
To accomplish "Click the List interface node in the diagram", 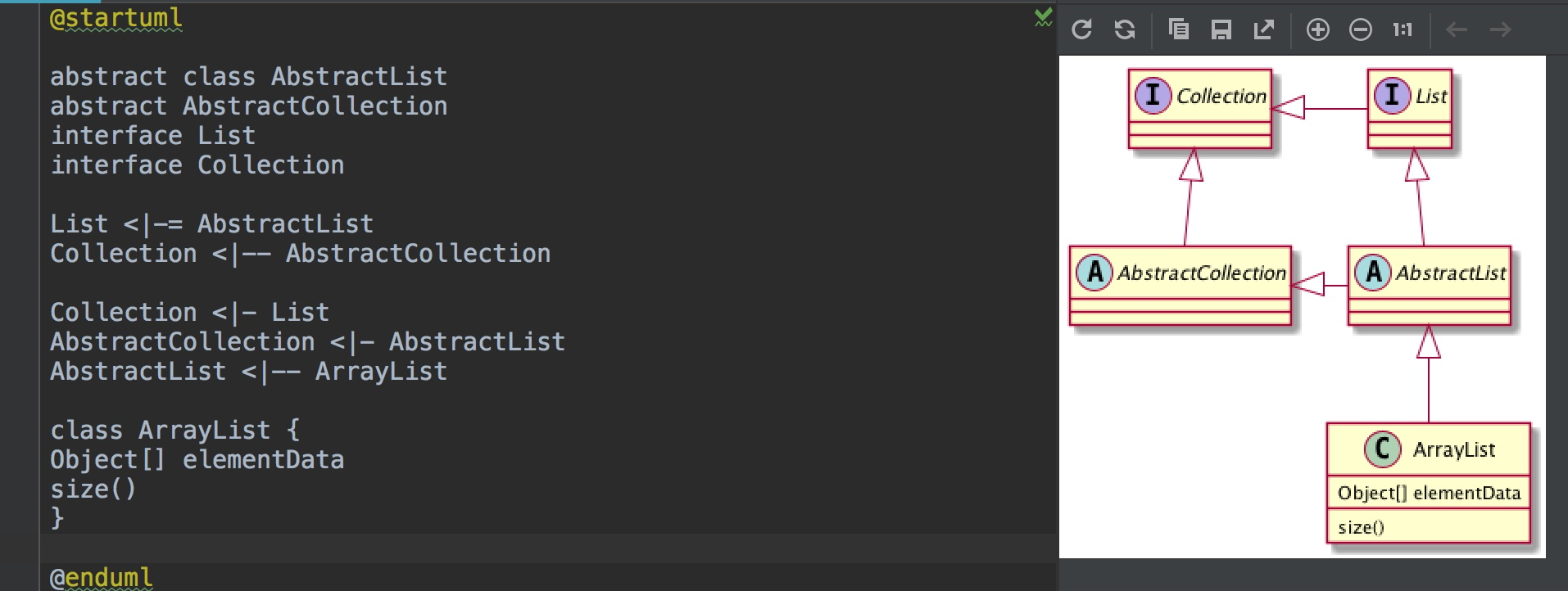I will (x=1410, y=96).
